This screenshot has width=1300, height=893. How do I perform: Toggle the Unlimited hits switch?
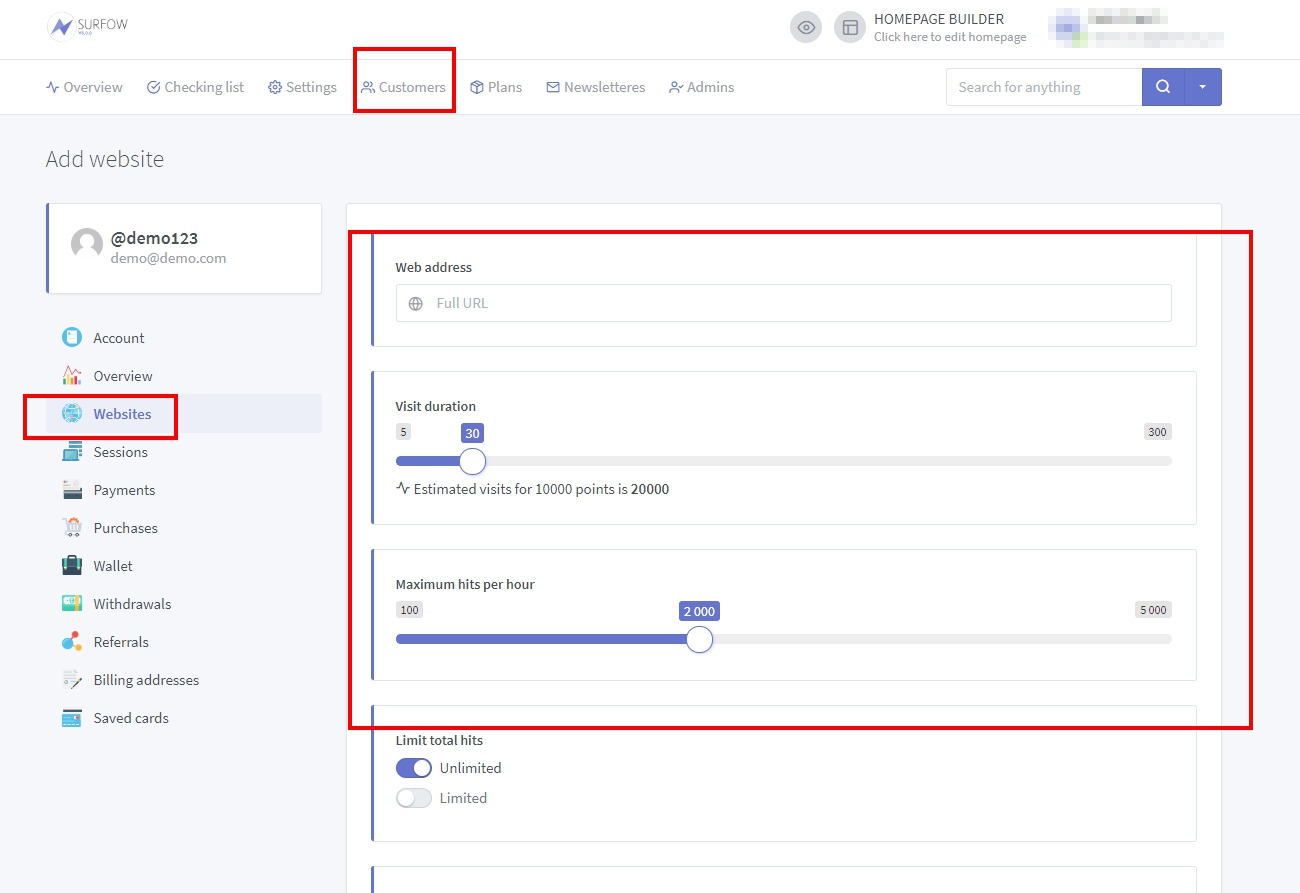(414, 768)
